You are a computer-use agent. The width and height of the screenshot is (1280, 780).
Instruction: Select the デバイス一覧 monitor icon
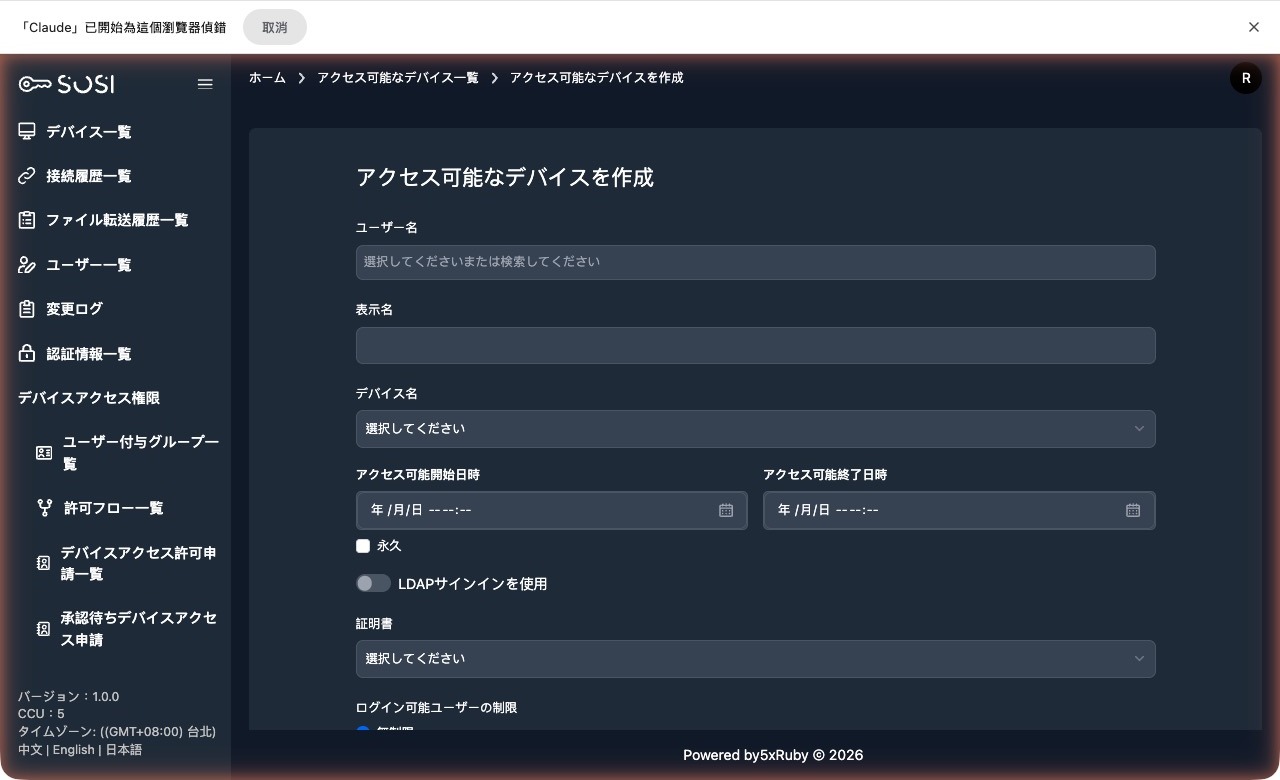click(x=26, y=131)
